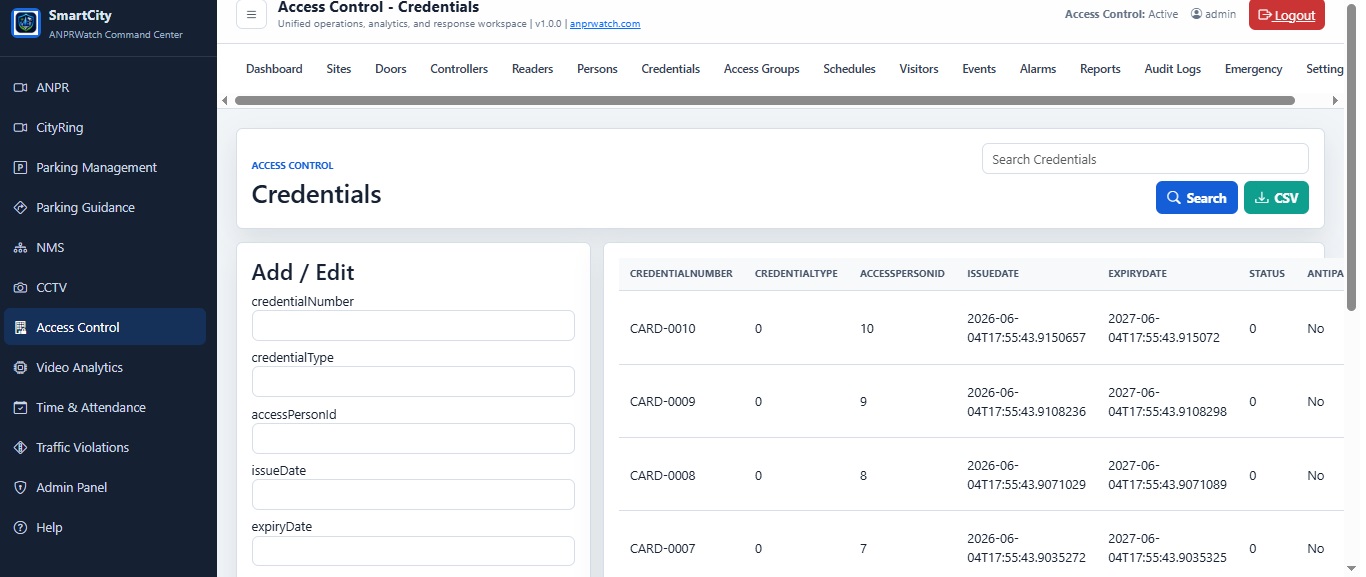Switch to the Controllers tab
The width and height of the screenshot is (1366, 577).
[x=459, y=69]
